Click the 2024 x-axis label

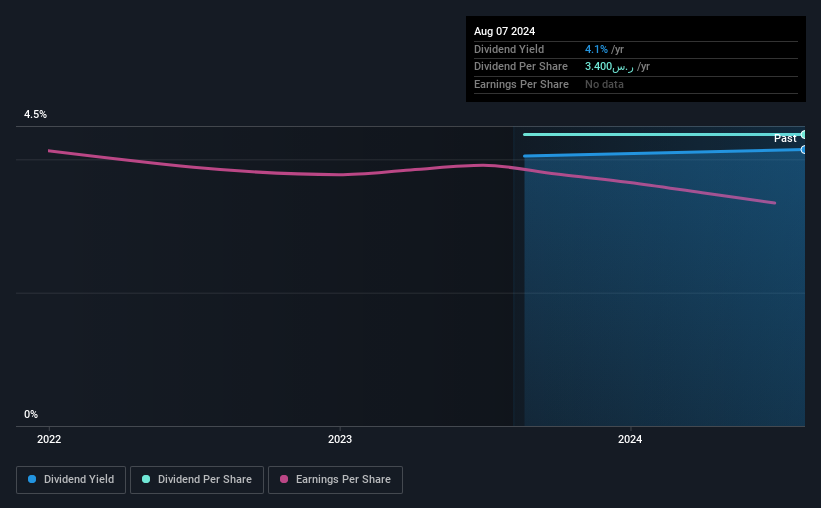(x=630, y=439)
